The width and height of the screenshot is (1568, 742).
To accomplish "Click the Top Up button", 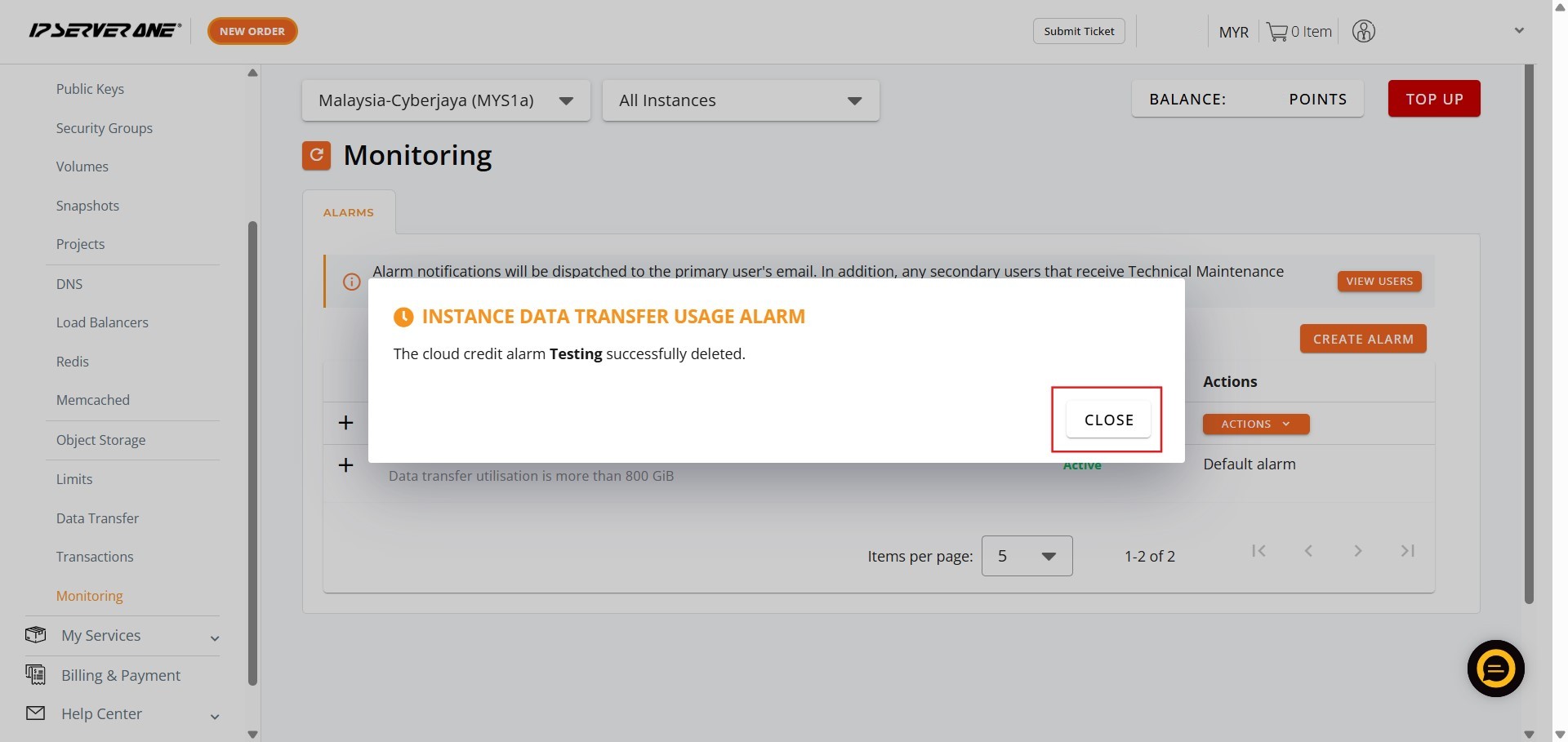I will click(x=1433, y=99).
